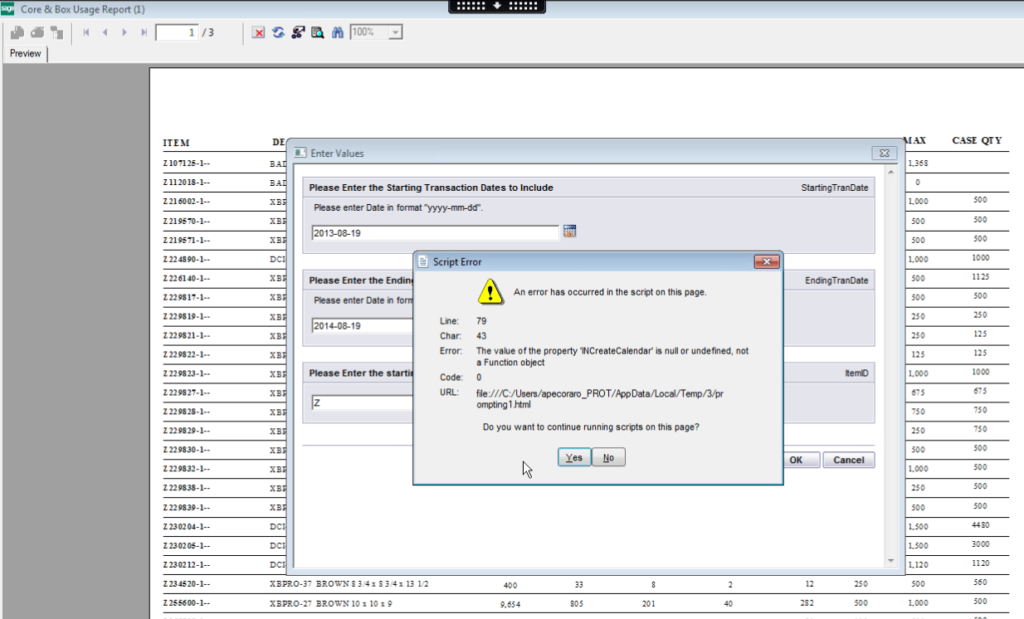Click the Print Report toolbar icon
Image resolution: width=1024 pixels, height=619 pixels.
pyautogui.click(x=37, y=32)
